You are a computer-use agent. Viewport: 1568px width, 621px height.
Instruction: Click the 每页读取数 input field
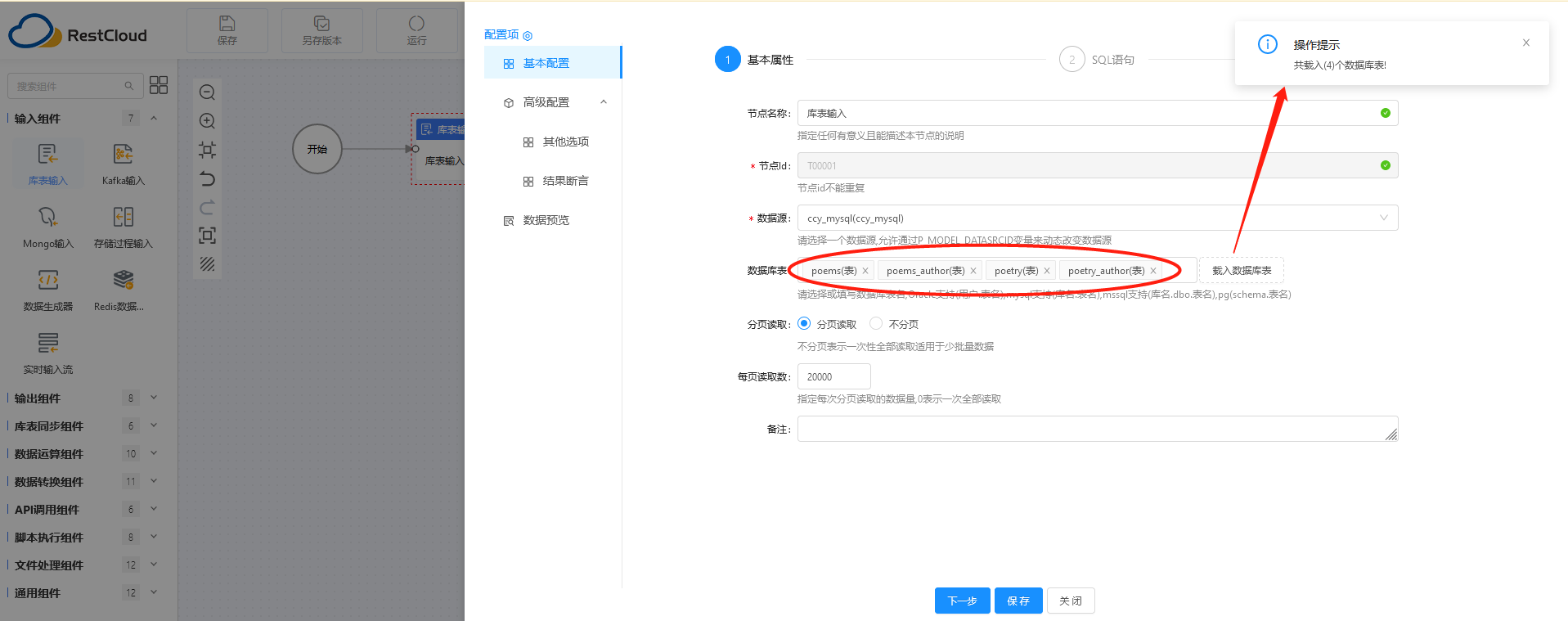[834, 376]
